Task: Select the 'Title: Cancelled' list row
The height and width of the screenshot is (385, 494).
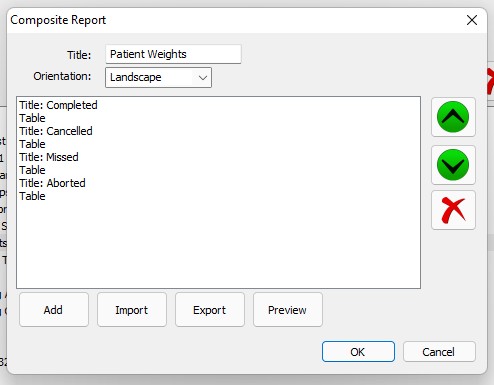Action: coord(218,131)
